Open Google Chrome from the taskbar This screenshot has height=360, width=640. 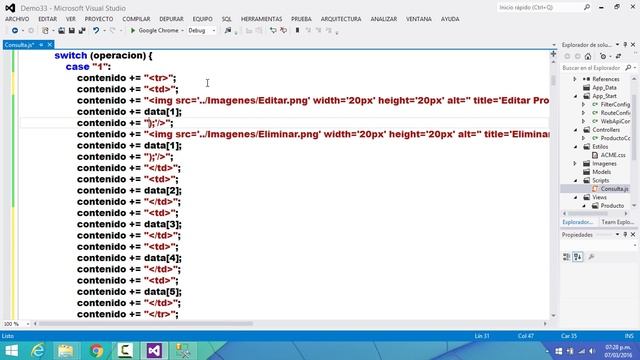pyautogui.click(x=96, y=351)
